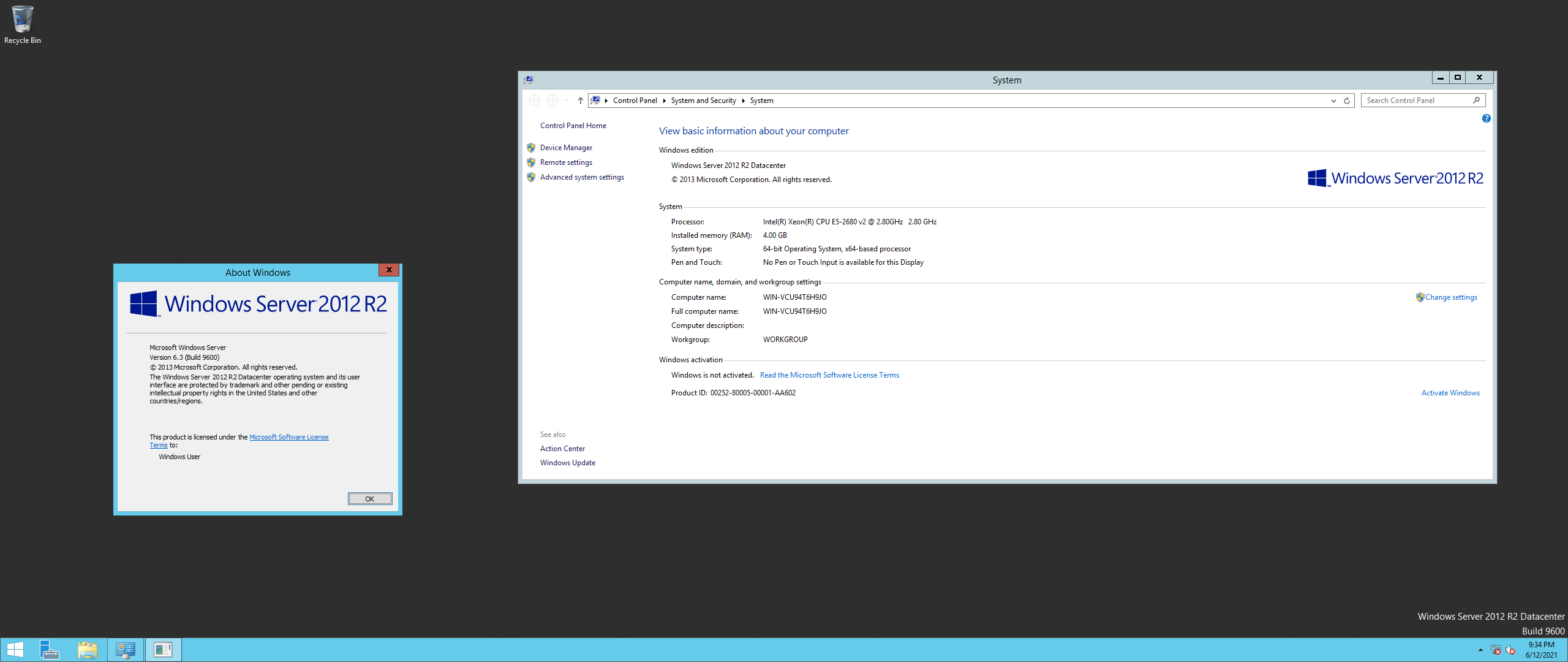Click the System window title icon

[x=529, y=80]
